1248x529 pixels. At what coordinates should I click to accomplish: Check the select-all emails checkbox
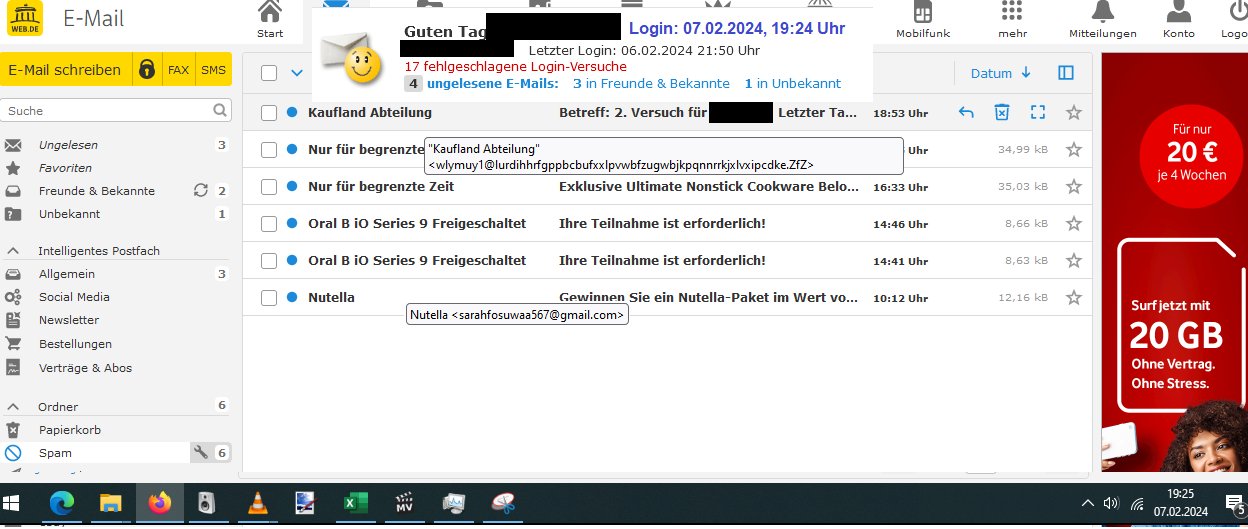269,72
